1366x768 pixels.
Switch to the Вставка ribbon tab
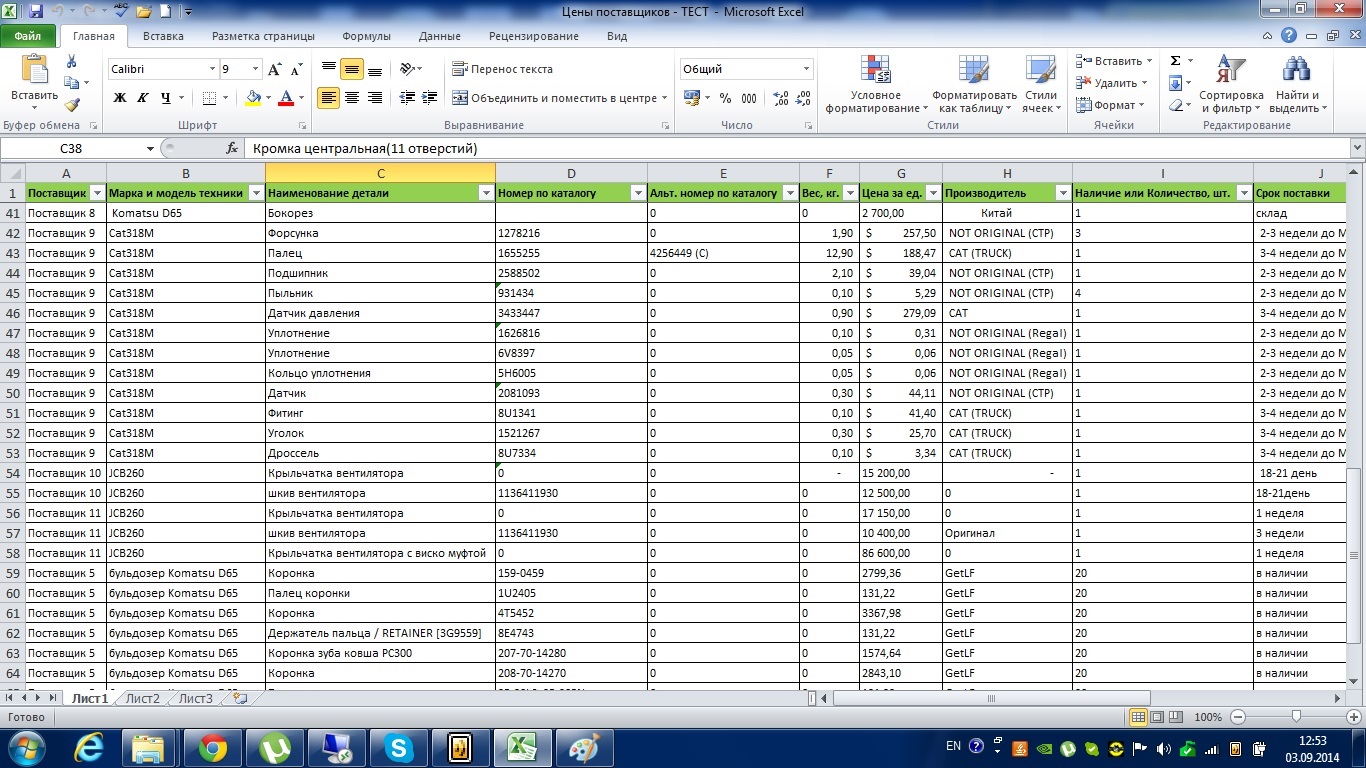(163, 36)
